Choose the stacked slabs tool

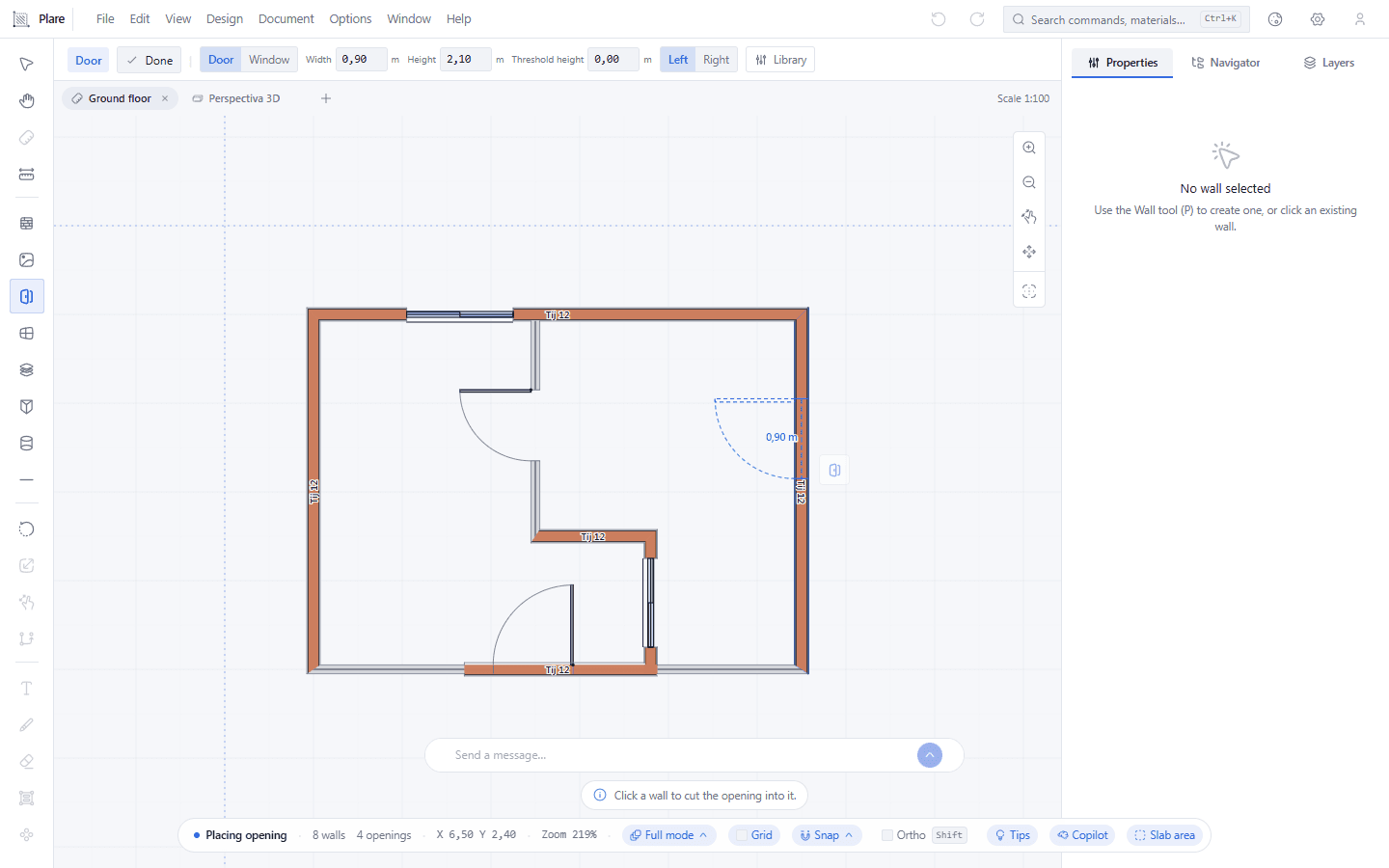point(27,369)
